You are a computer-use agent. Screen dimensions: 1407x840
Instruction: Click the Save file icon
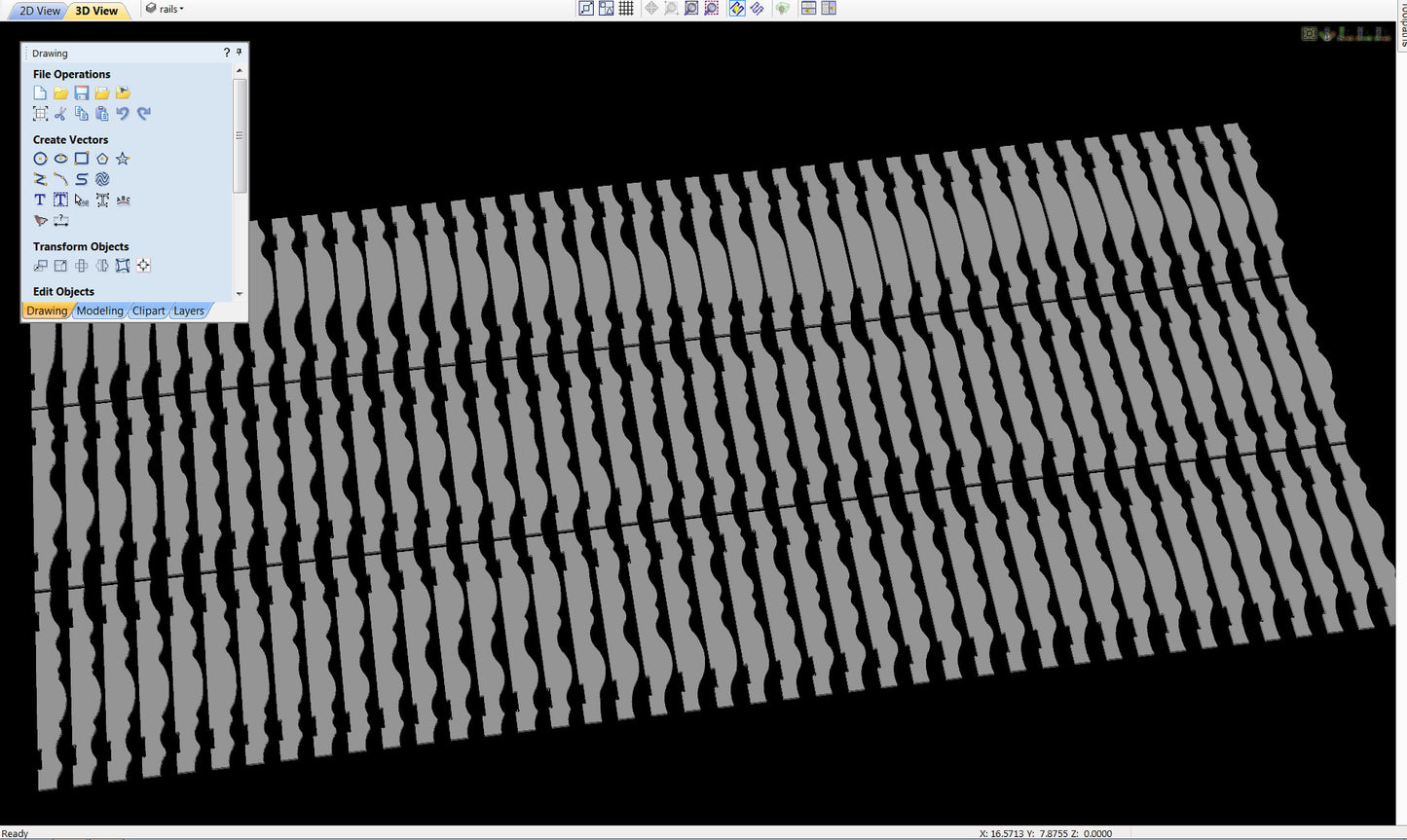[82, 93]
